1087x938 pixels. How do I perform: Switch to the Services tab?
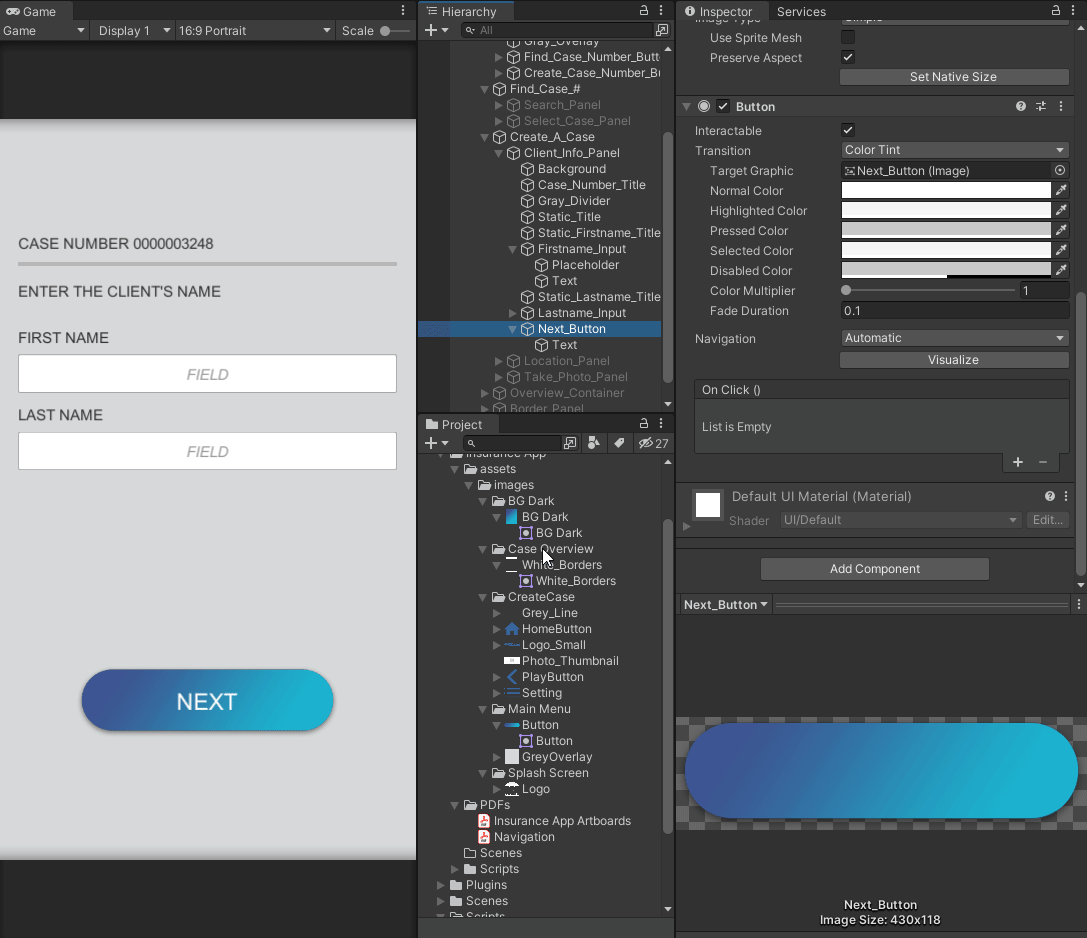[x=801, y=11]
